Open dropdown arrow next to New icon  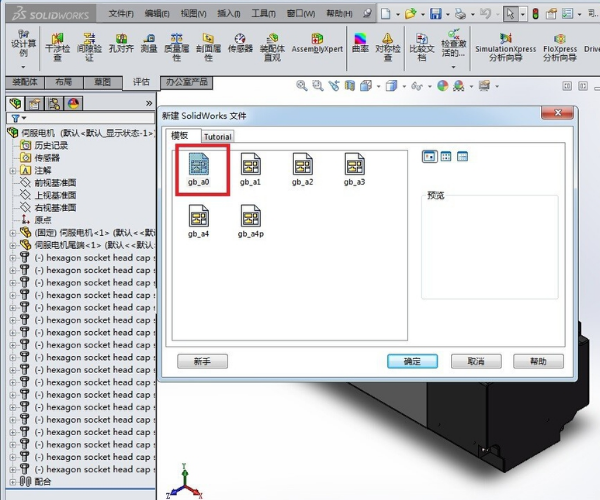pos(398,15)
